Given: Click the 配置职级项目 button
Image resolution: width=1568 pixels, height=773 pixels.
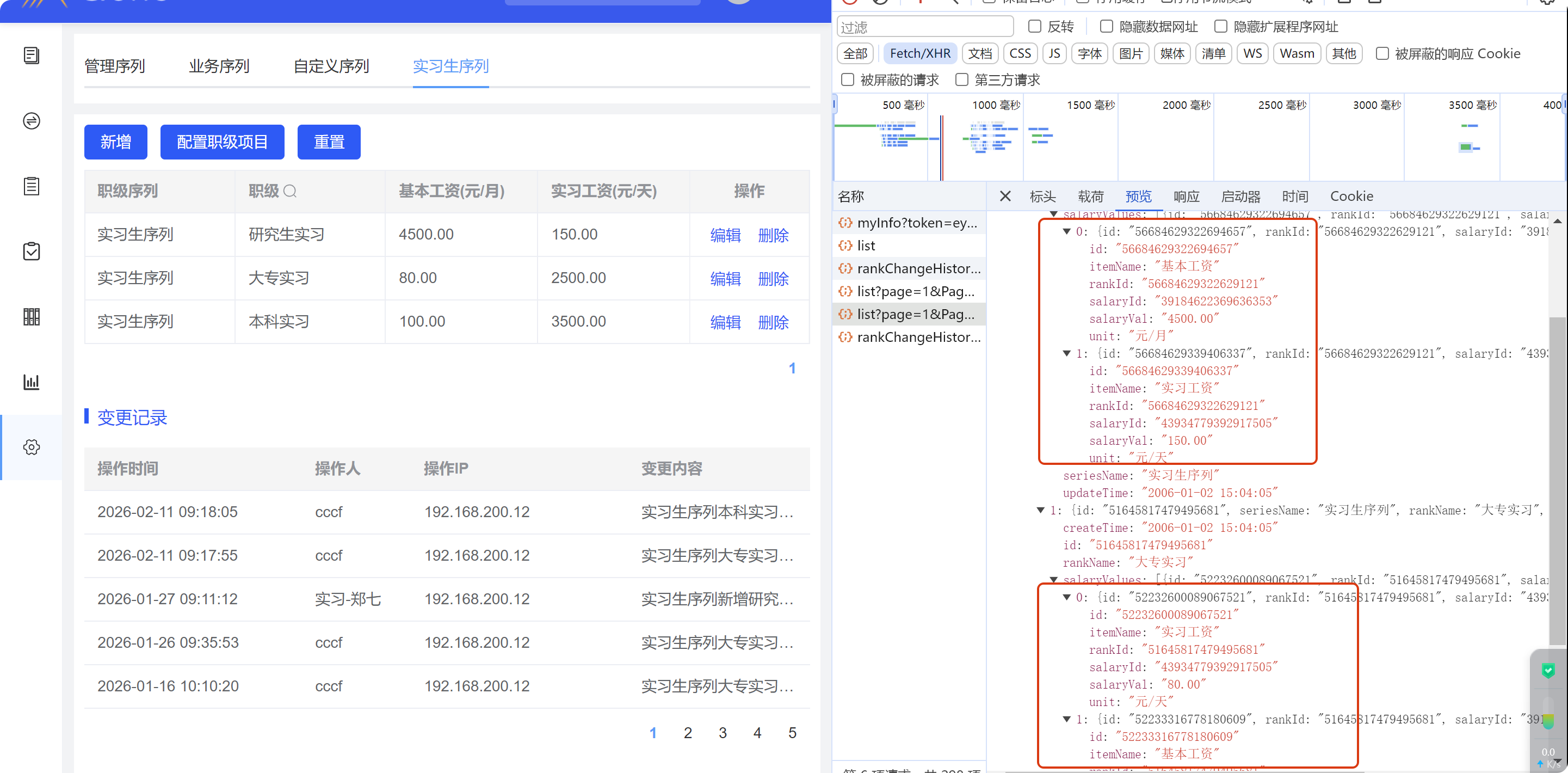Looking at the screenshot, I should tap(222, 142).
